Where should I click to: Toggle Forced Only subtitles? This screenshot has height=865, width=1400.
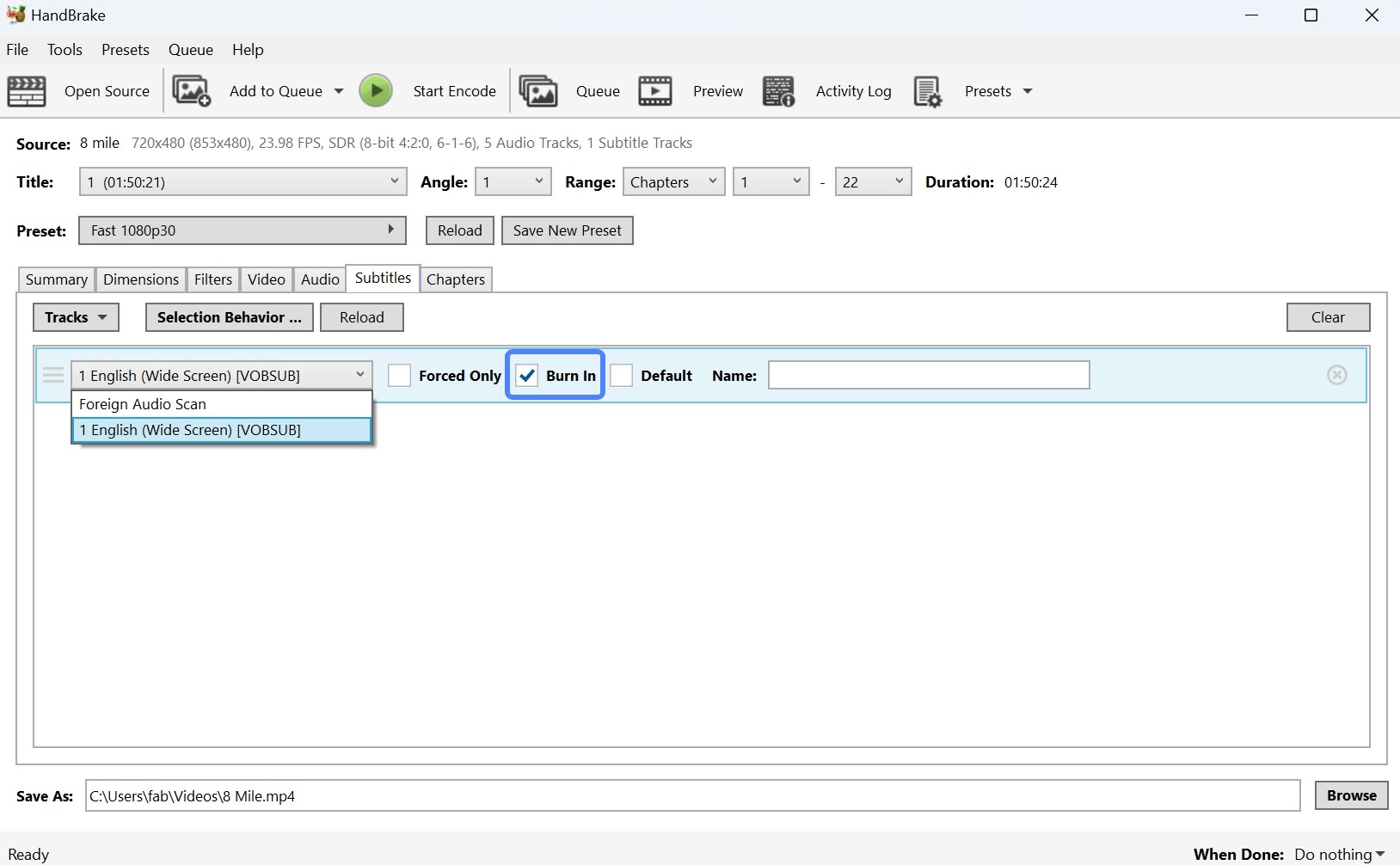pos(400,375)
